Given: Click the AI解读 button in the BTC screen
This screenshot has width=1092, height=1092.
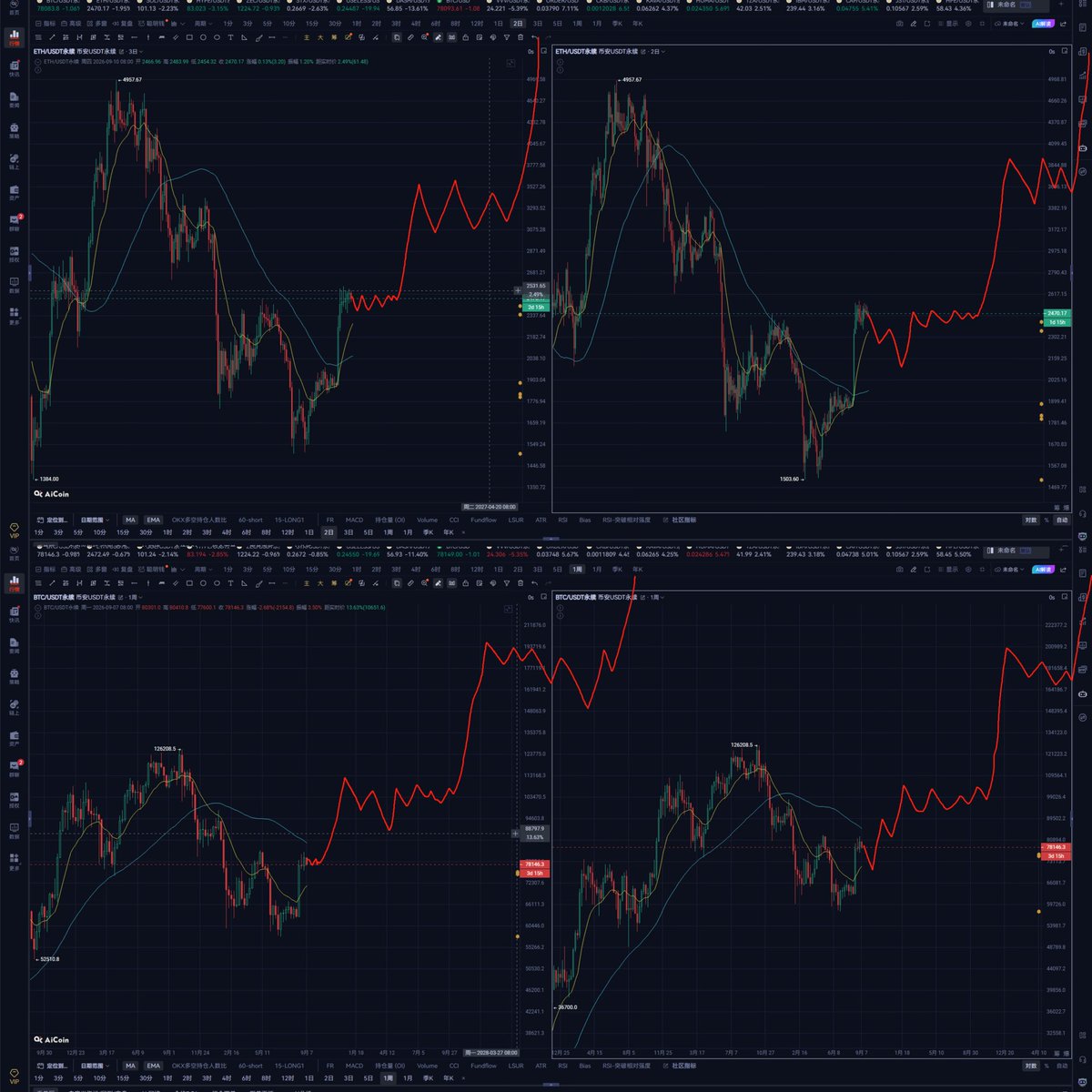Looking at the screenshot, I should pos(1041,569).
